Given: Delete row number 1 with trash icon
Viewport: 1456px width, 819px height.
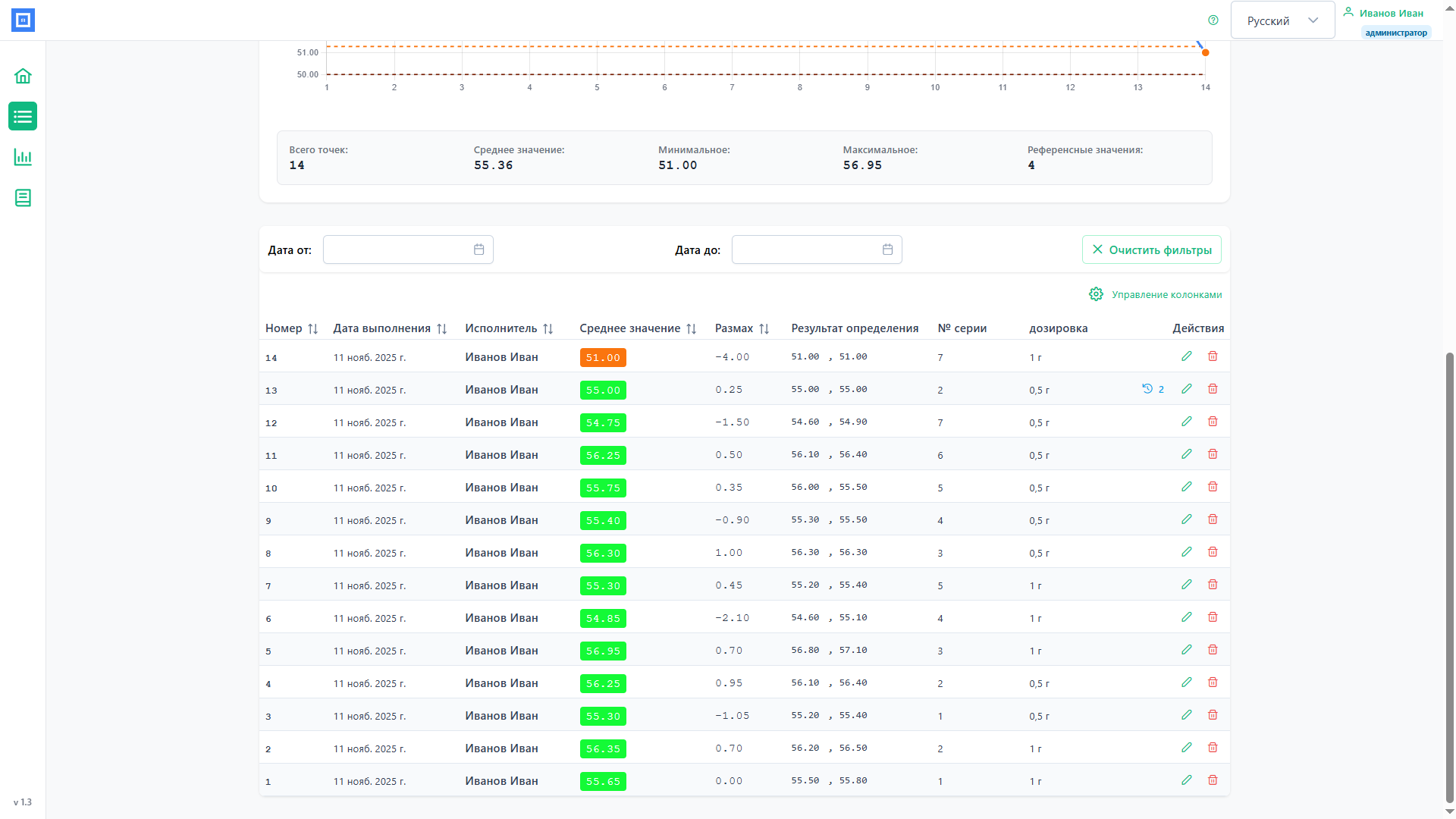Looking at the screenshot, I should pos(1213,780).
